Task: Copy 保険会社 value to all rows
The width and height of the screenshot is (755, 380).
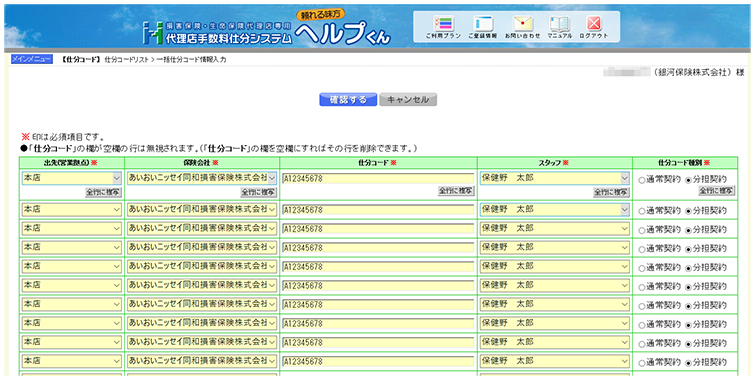Action: tap(259, 192)
